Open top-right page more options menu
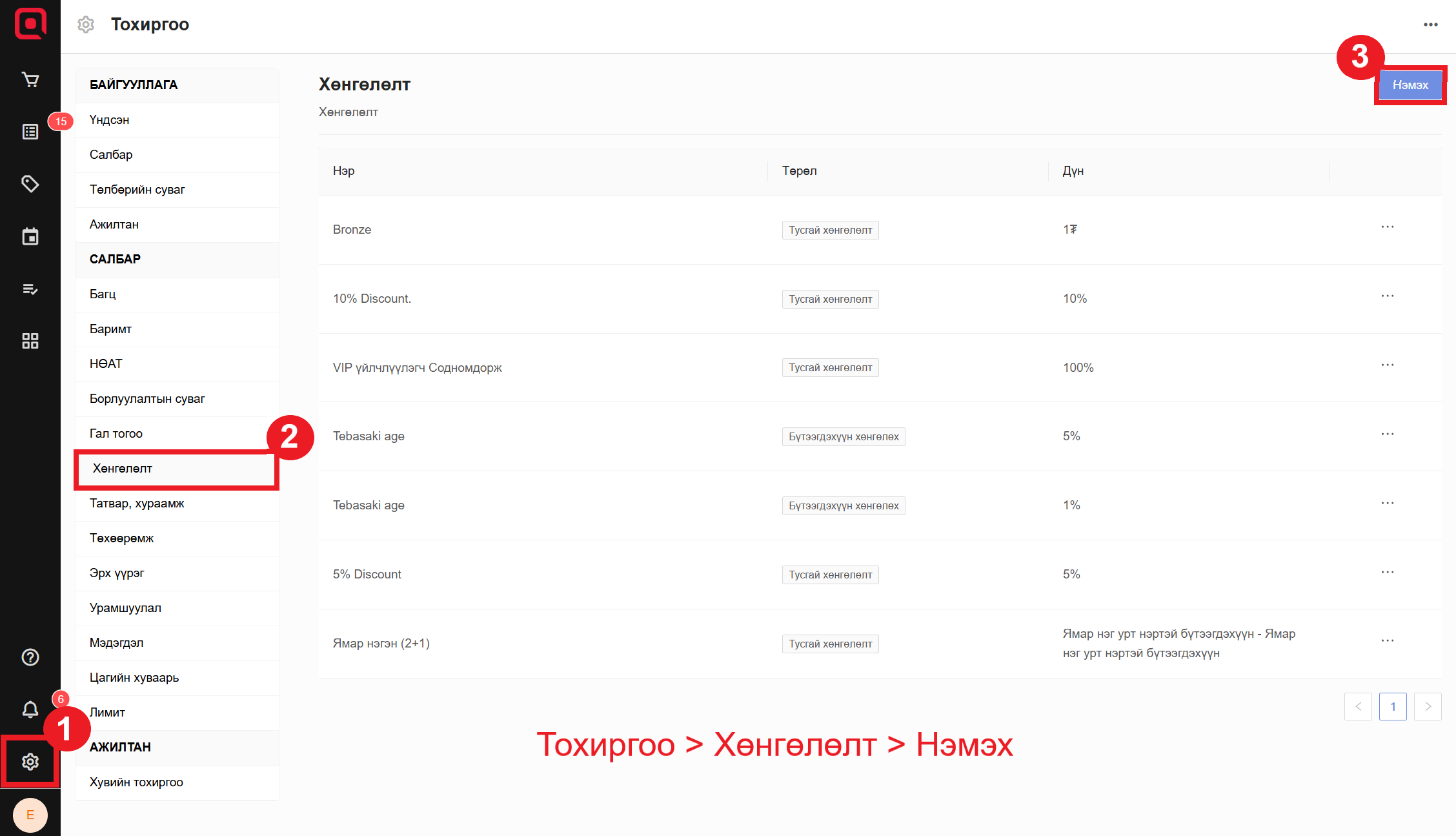Image resolution: width=1456 pixels, height=836 pixels. click(1430, 25)
